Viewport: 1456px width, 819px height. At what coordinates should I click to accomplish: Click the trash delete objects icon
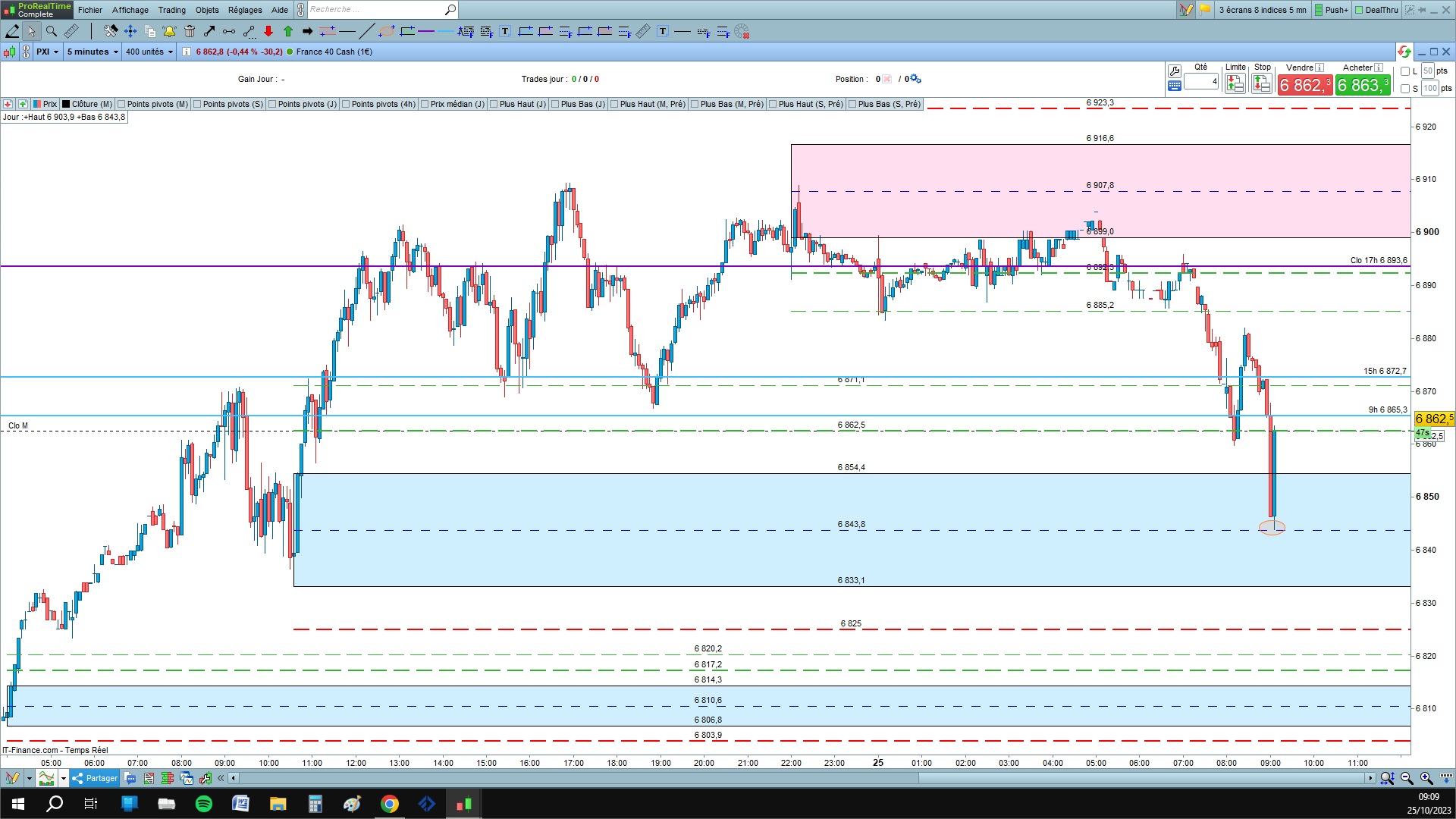pos(190,31)
